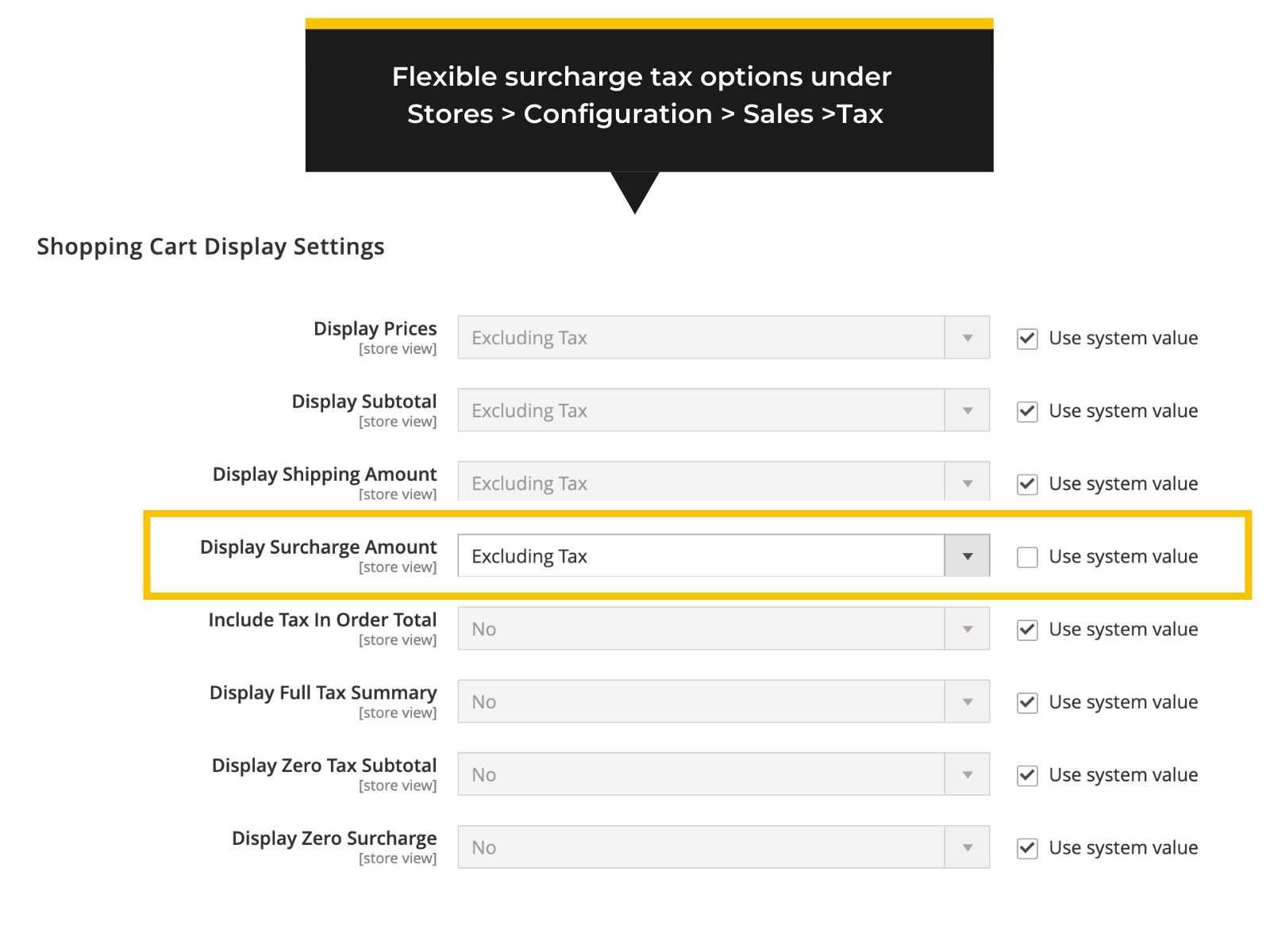Screen dimensions: 1270x952
Task: Uncheck Use system value for Include Tax In Order Total
Action: click(1027, 630)
